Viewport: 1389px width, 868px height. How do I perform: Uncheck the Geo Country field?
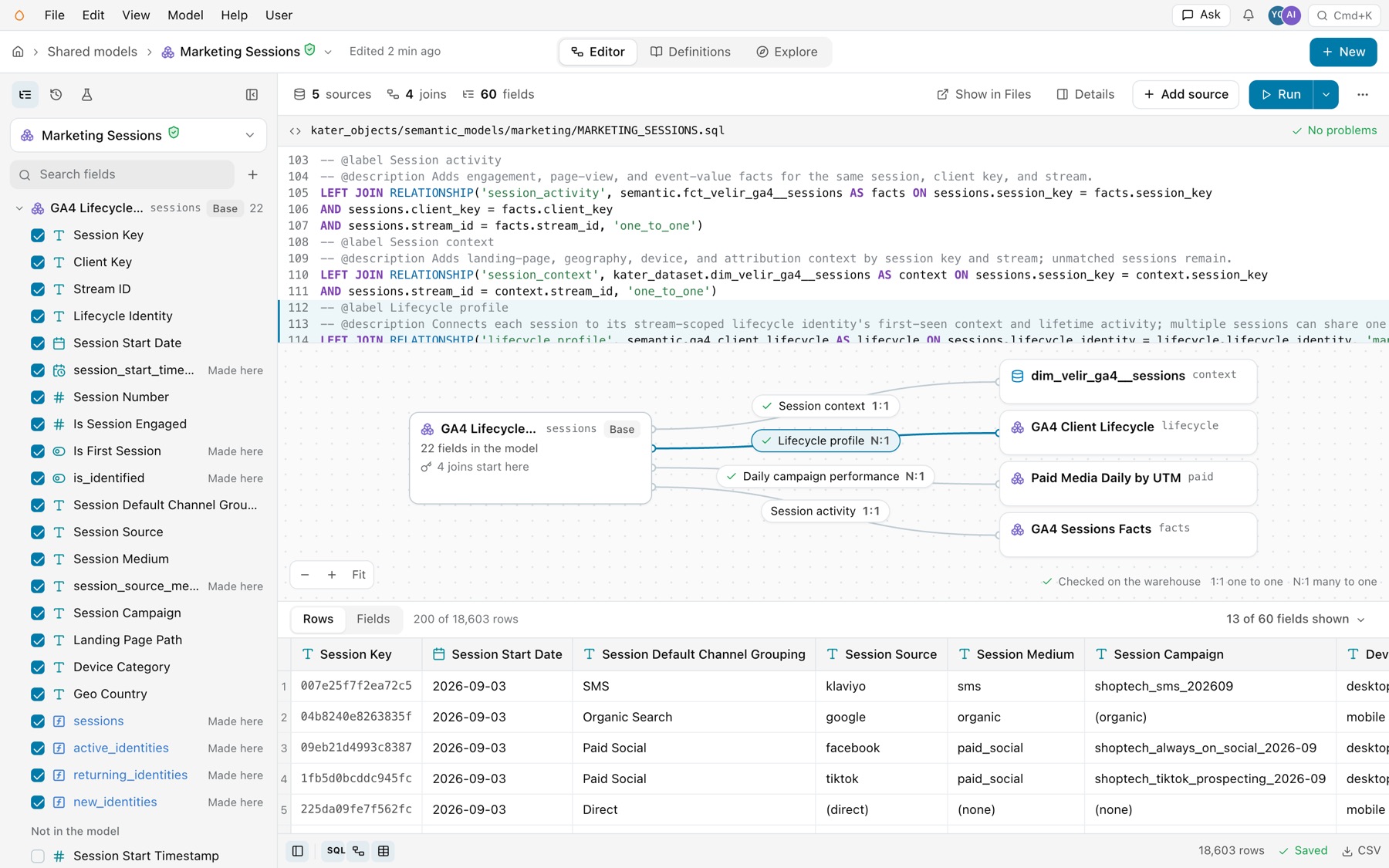coord(38,694)
